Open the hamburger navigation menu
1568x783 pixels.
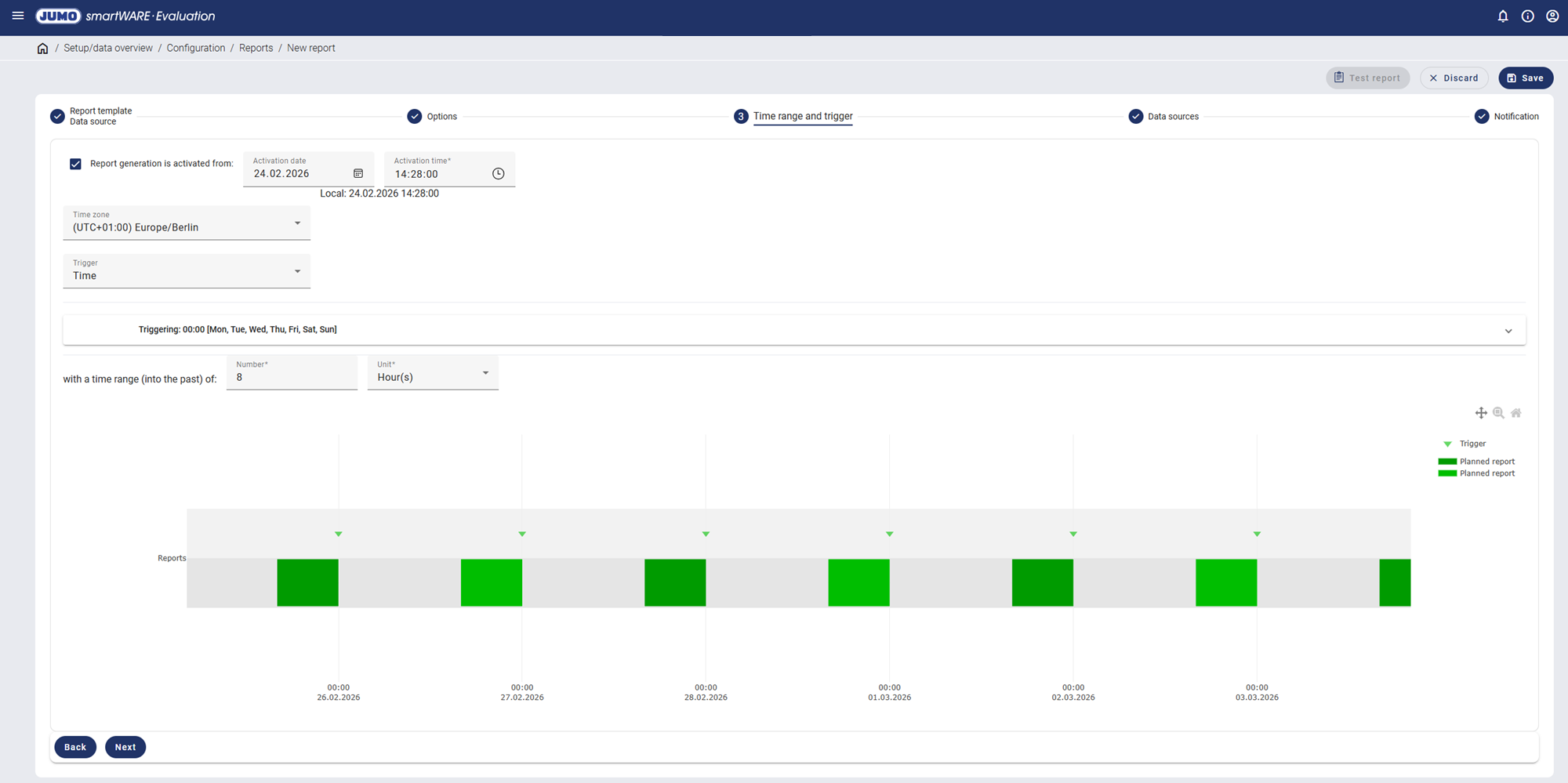(18, 16)
